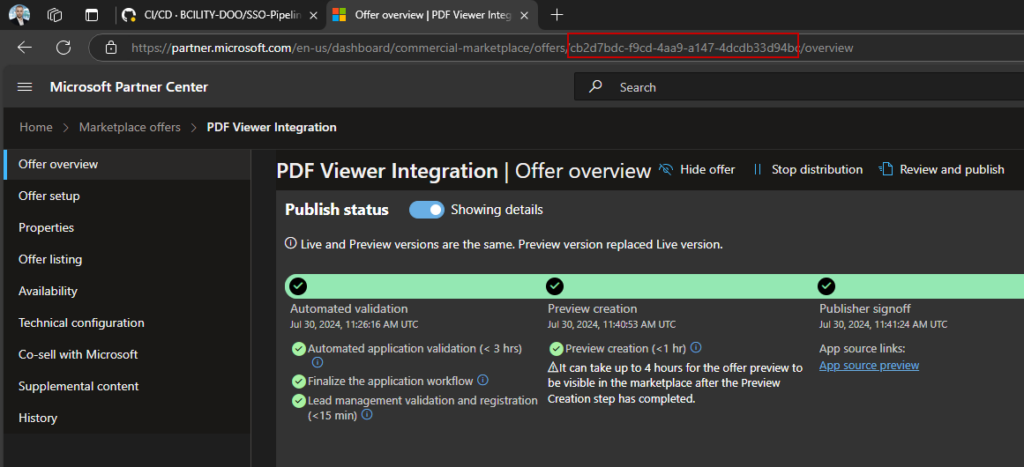Click the green publish progress bar
This screenshot has width=1024, height=467.
[x=654, y=286]
